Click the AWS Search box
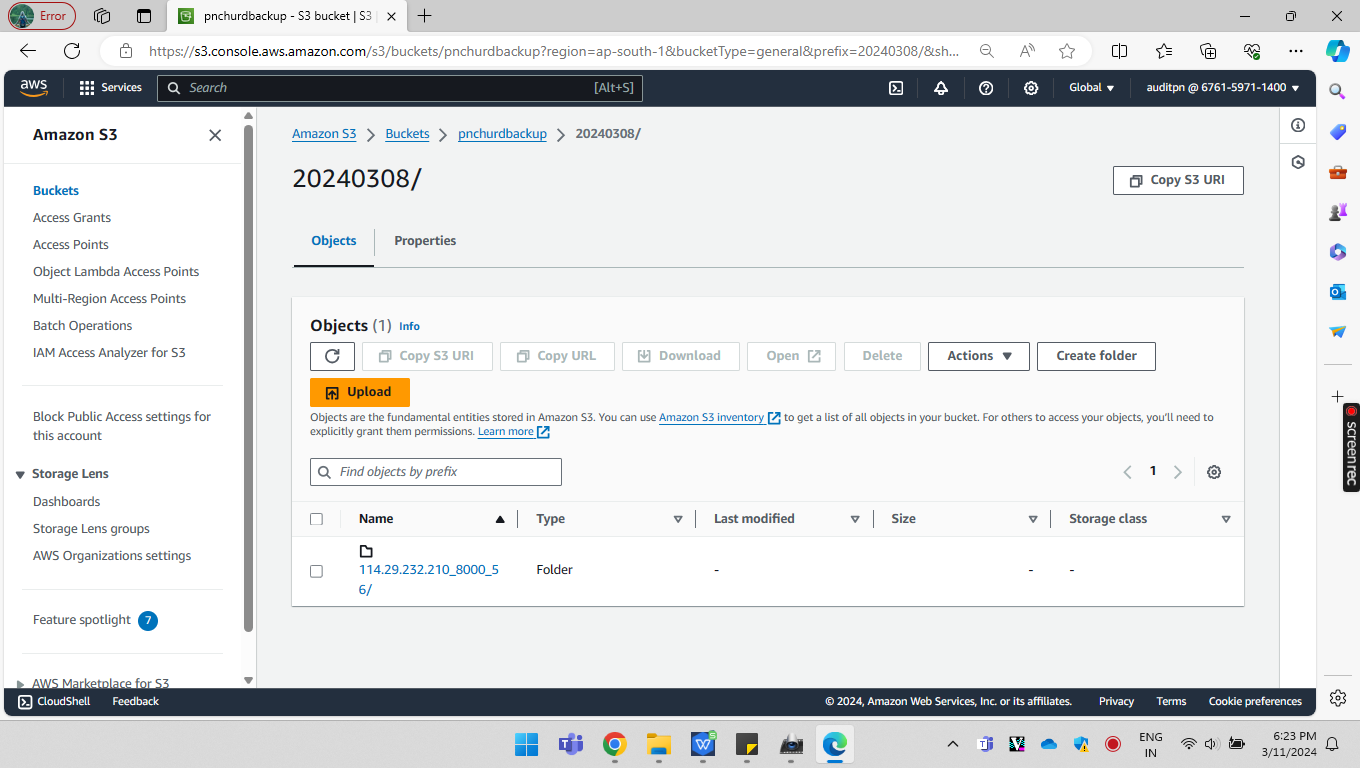The image size is (1360, 768). tap(400, 88)
